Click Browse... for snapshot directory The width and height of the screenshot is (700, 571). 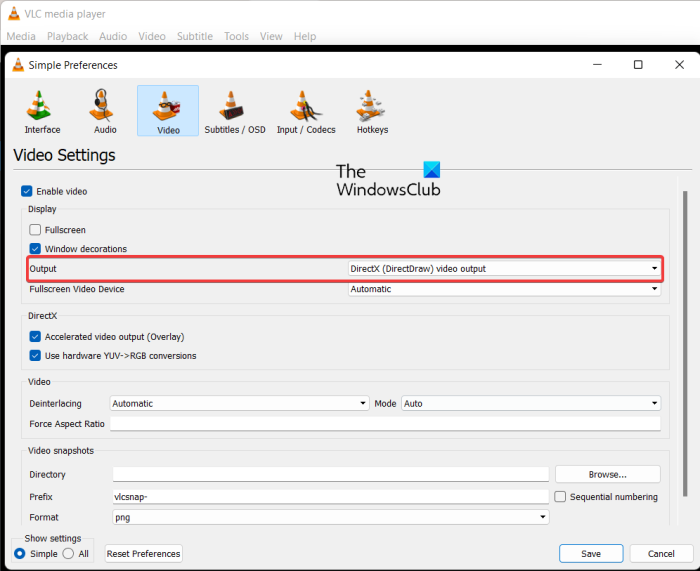[x=608, y=475]
